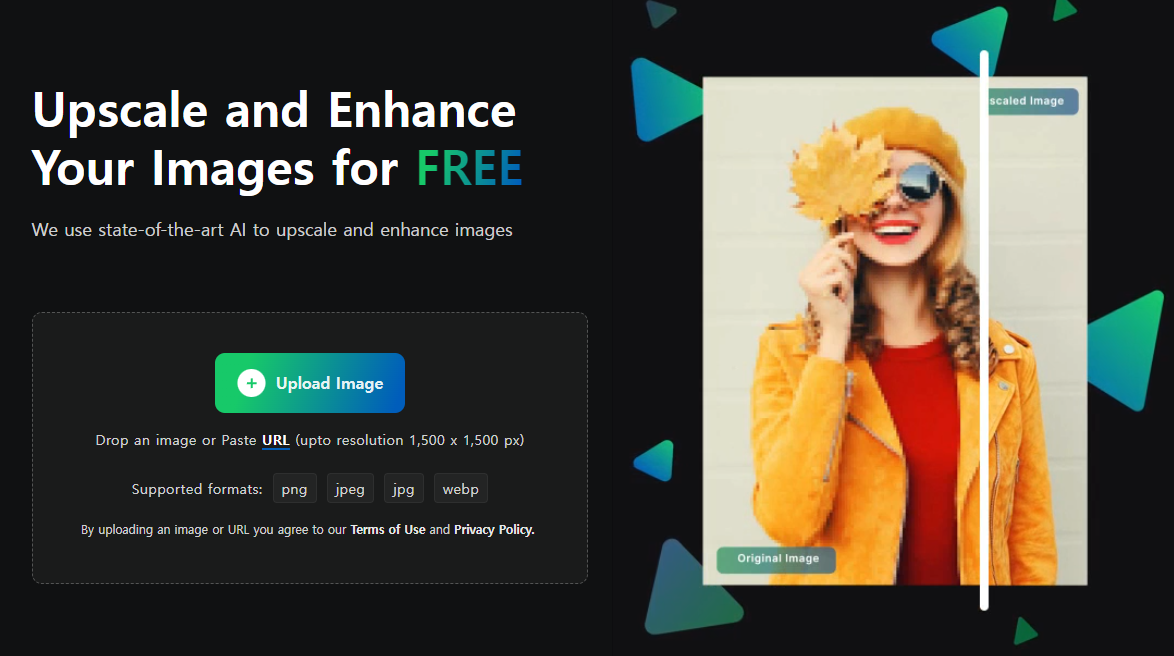Select the jpeg format tag
1174x656 pixels.
(350, 489)
